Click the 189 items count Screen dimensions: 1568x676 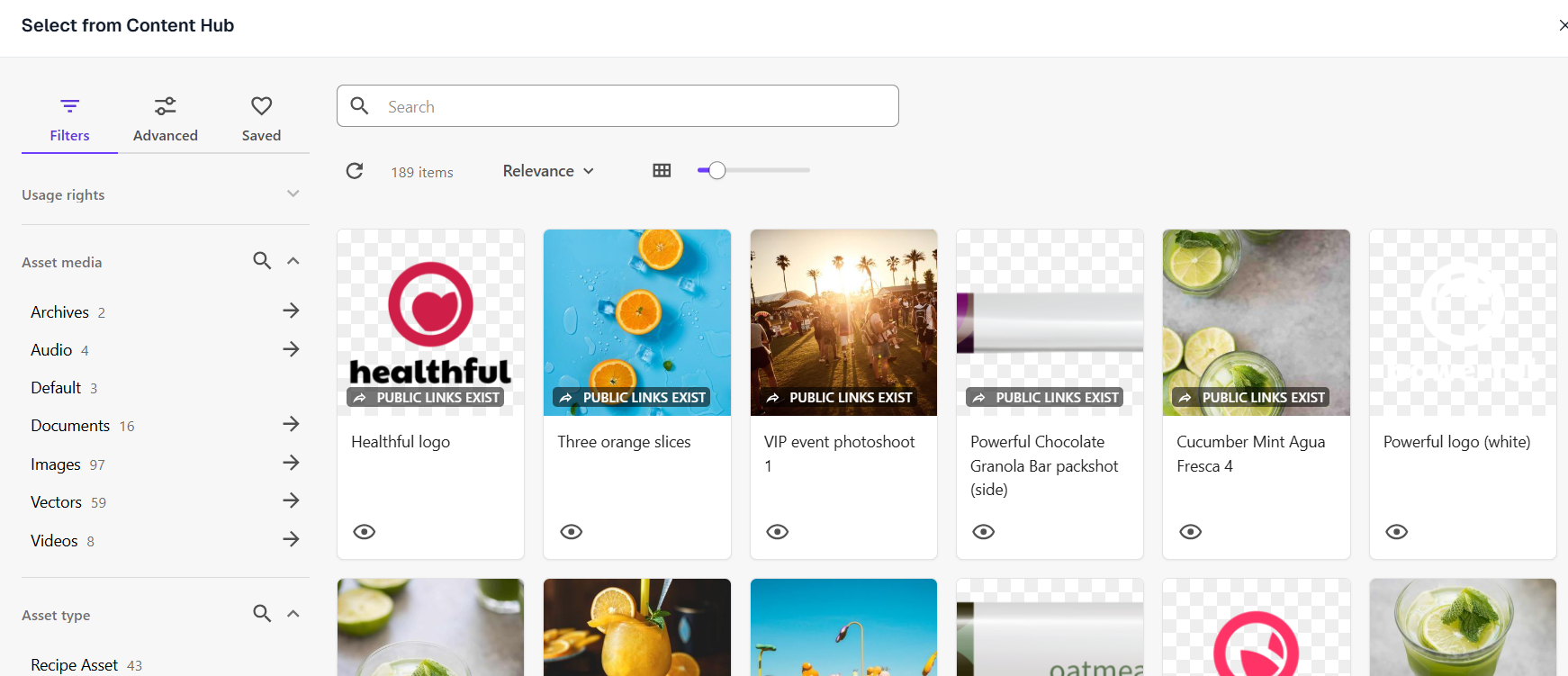(x=422, y=172)
